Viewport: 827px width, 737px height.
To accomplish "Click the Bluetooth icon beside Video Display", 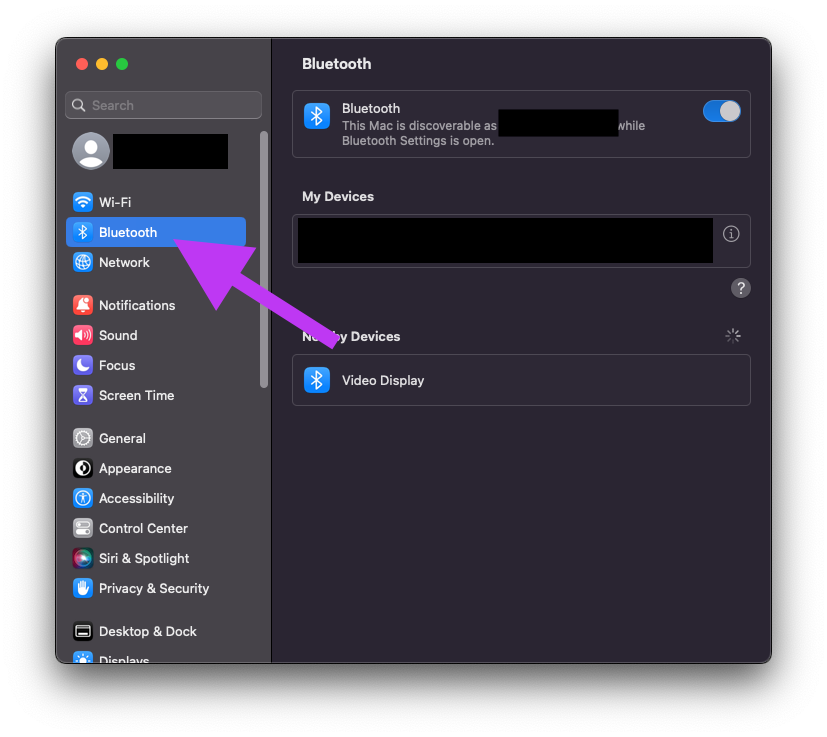I will [317, 380].
